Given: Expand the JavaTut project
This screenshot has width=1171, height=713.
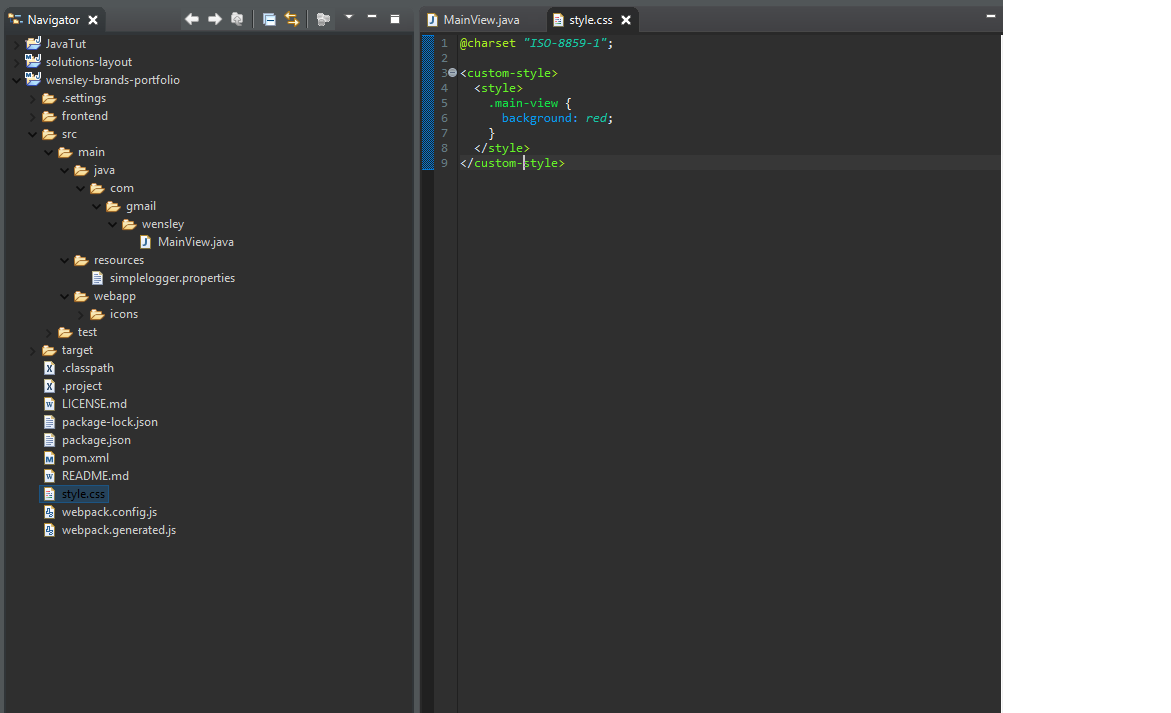Looking at the screenshot, I should (x=17, y=44).
